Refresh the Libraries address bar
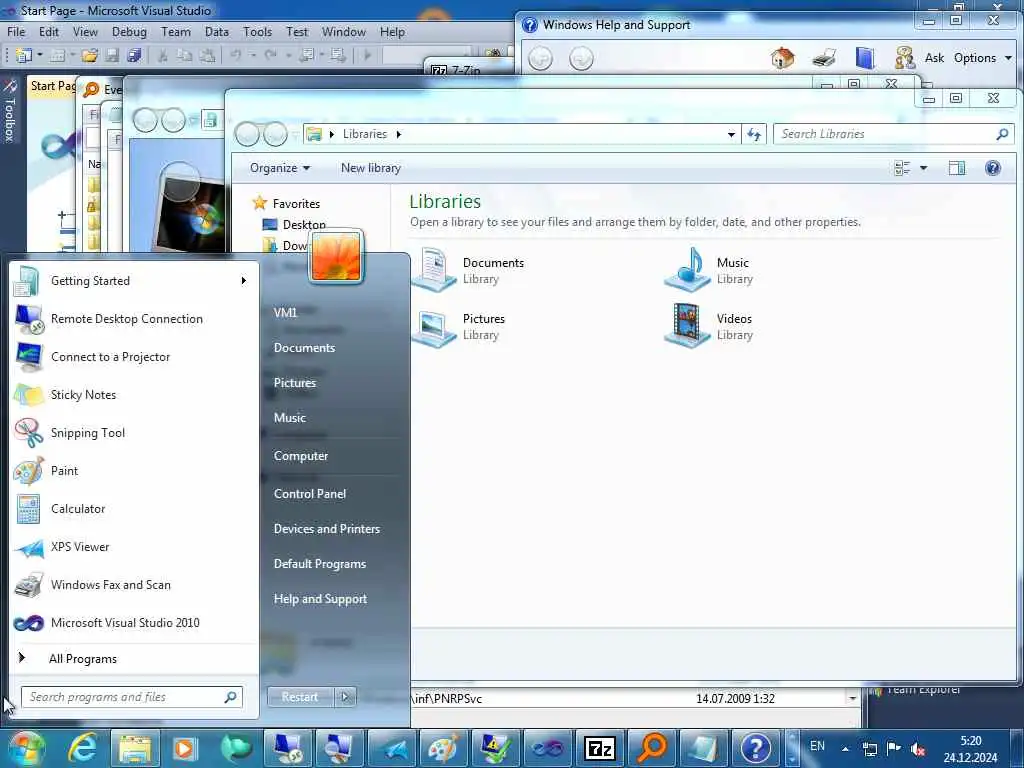 point(754,135)
